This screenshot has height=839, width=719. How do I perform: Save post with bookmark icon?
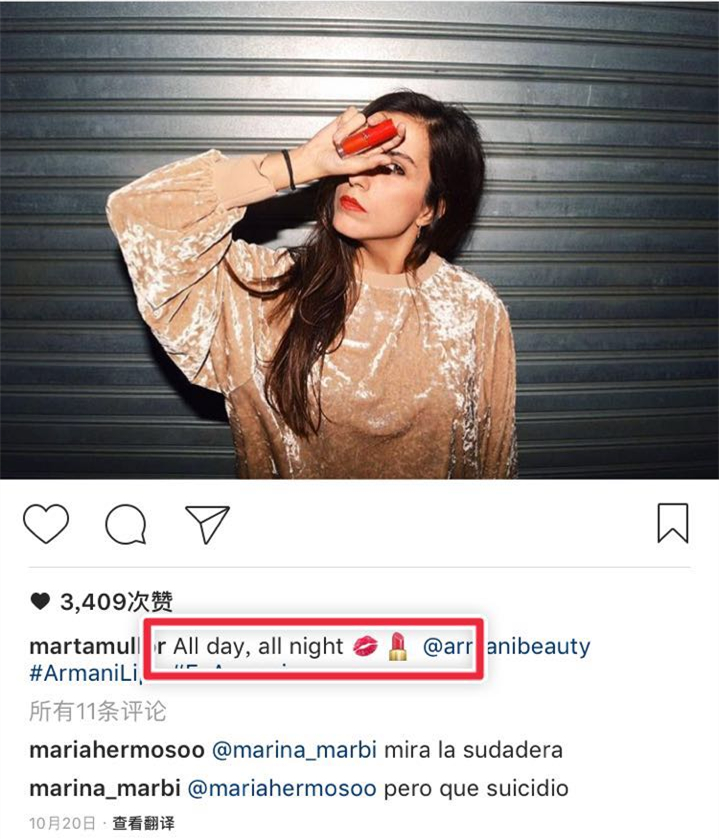[x=672, y=523]
